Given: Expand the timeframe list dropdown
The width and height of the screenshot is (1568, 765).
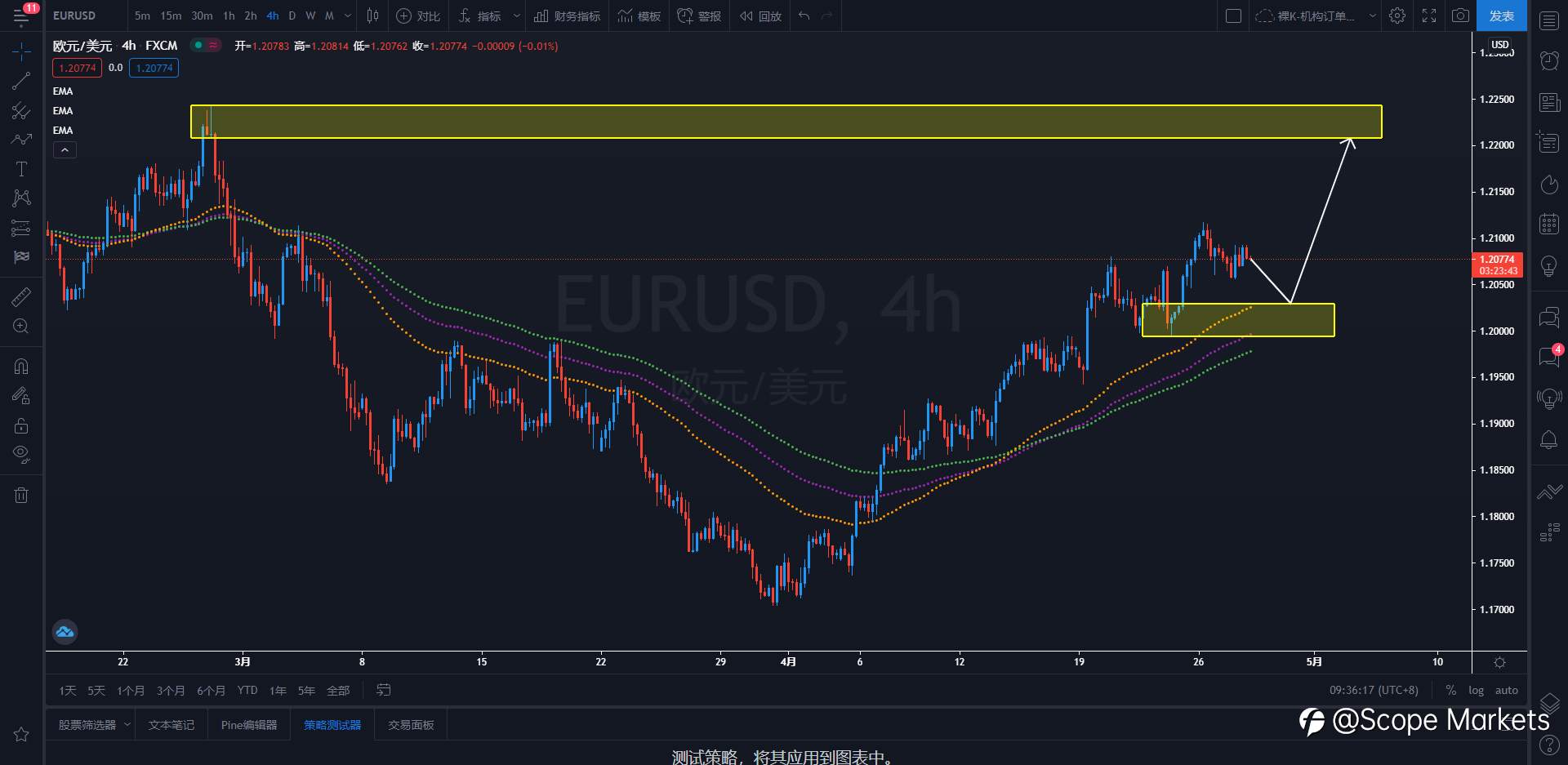Looking at the screenshot, I should (348, 16).
